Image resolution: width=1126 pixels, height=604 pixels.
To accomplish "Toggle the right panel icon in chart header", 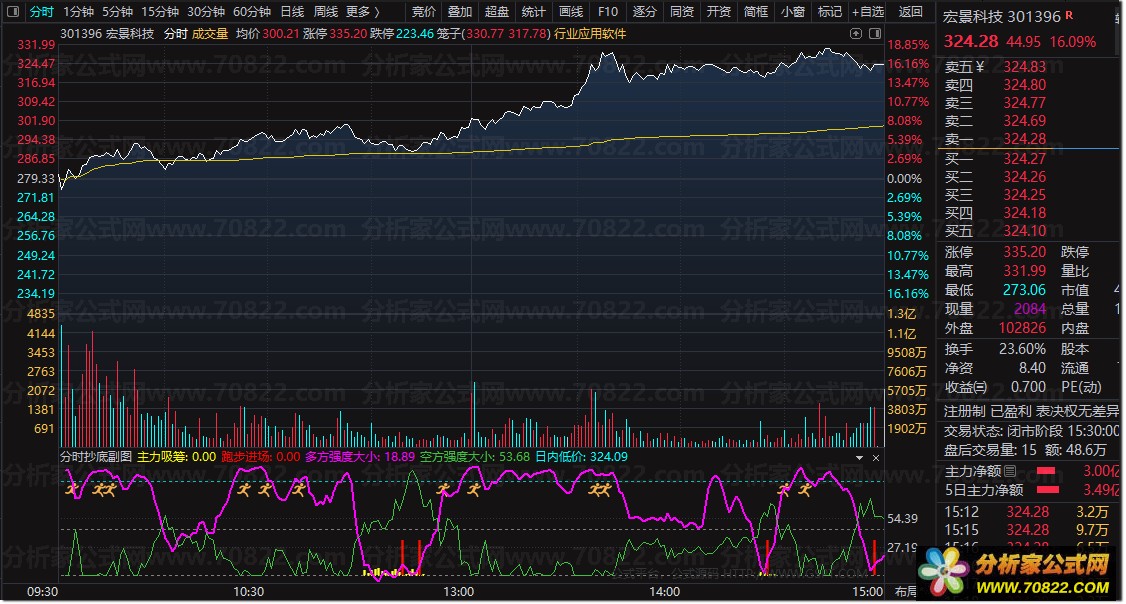I will coord(875,34).
